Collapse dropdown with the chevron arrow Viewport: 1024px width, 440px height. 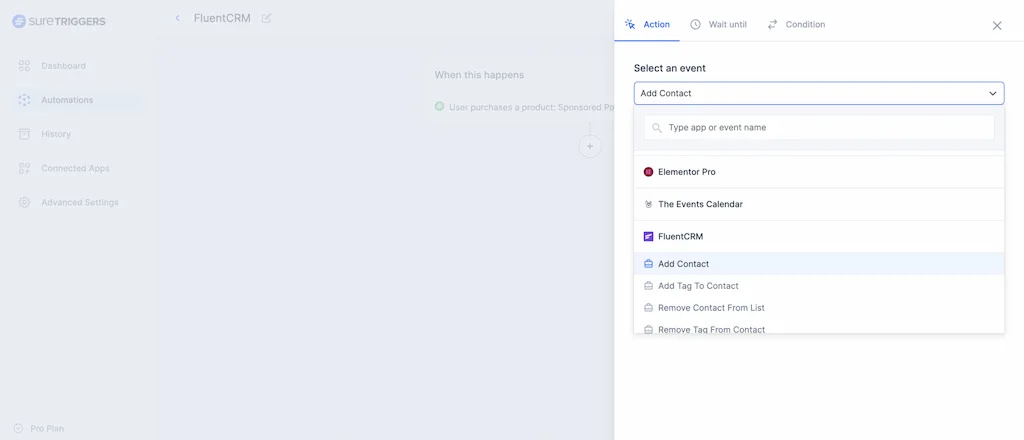pos(993,94)
